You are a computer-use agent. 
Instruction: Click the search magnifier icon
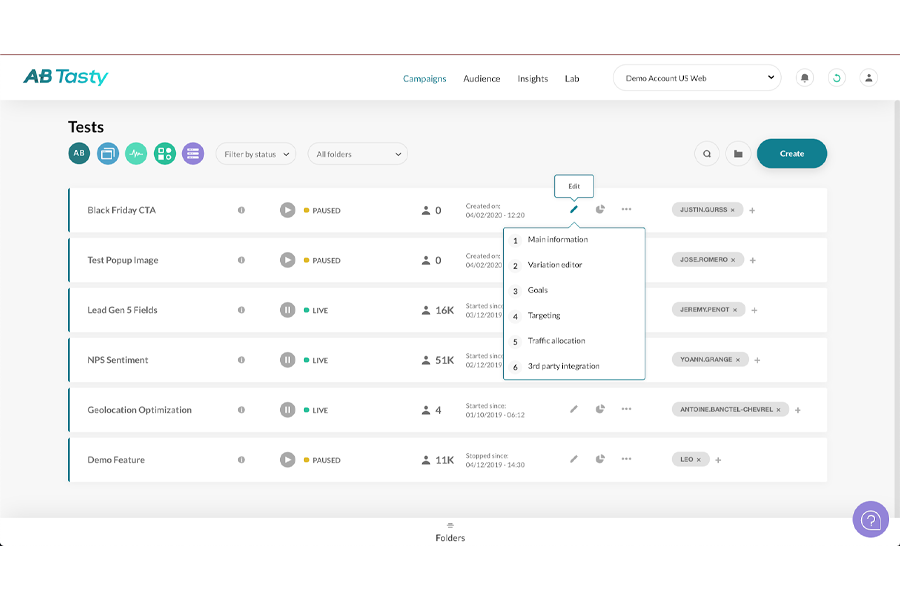(x=707, y=154)
